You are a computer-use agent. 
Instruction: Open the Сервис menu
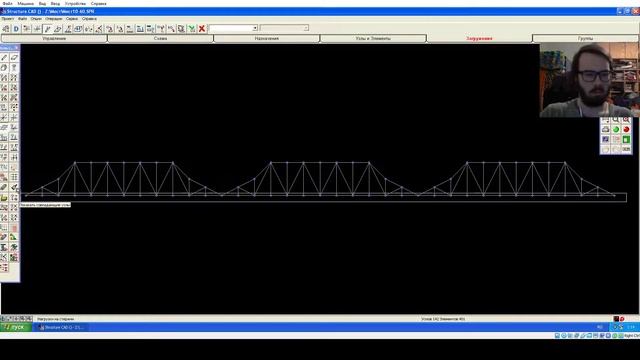coord(72,19)
